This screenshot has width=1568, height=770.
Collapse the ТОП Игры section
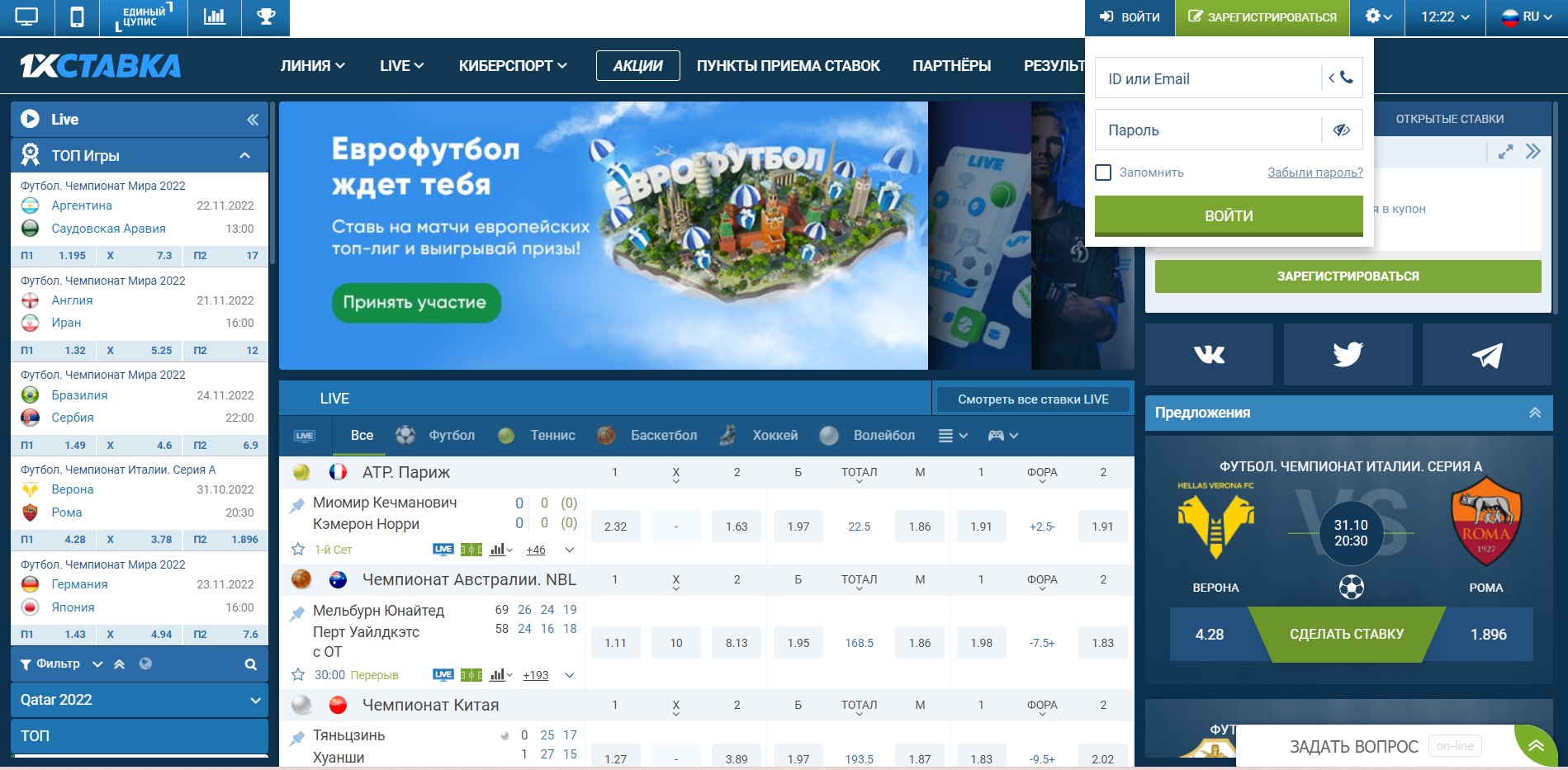point(244,155)
